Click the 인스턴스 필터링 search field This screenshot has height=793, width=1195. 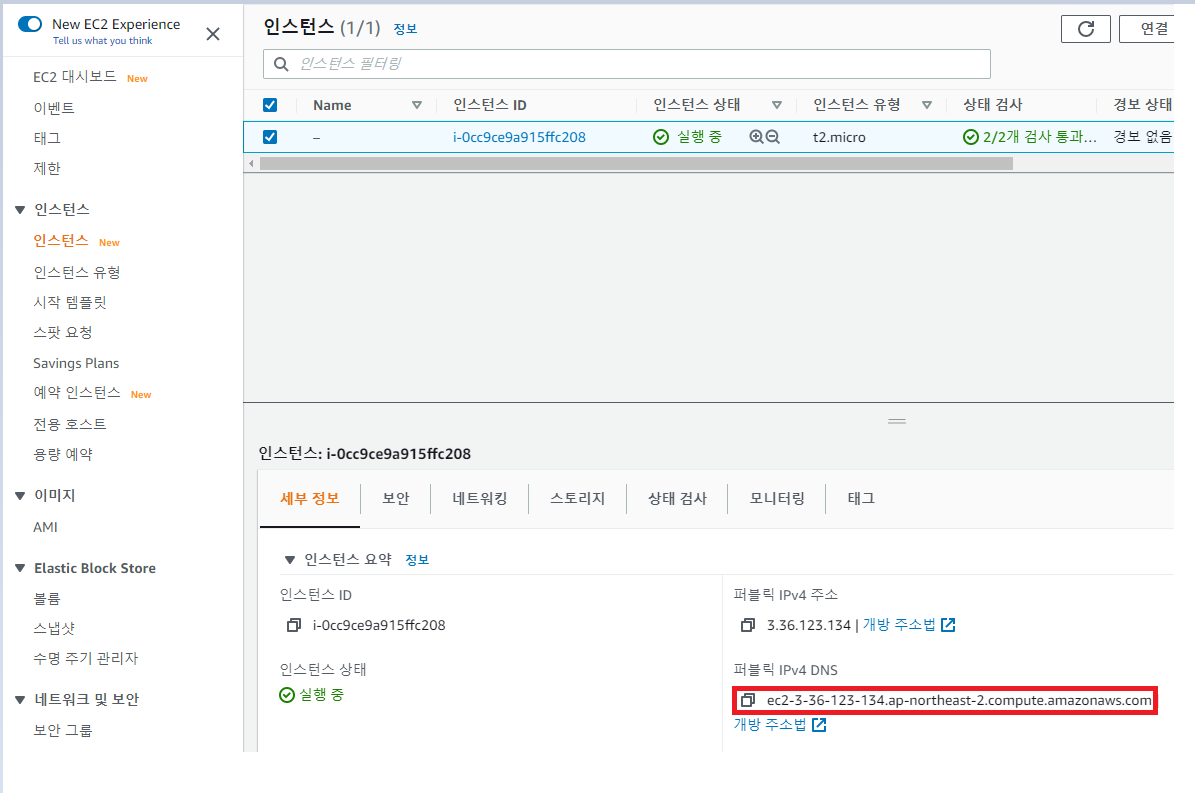(626, 64)
